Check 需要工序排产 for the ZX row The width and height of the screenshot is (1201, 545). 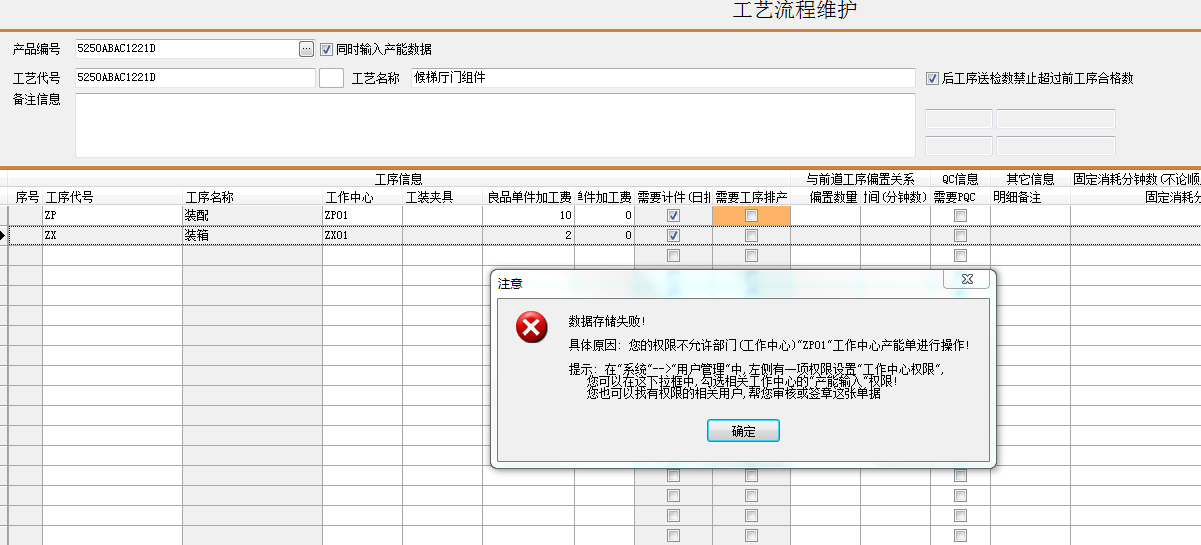[751, 236]
